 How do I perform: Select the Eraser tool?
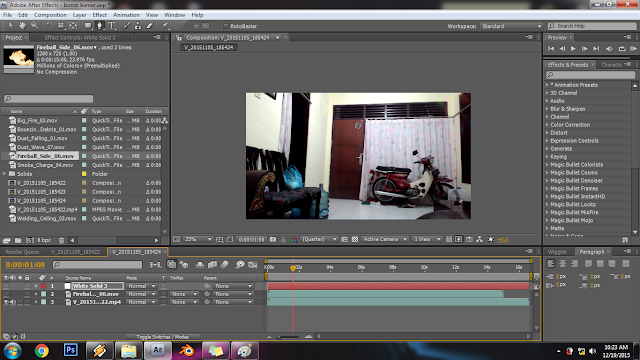click(x=150, y=26)
